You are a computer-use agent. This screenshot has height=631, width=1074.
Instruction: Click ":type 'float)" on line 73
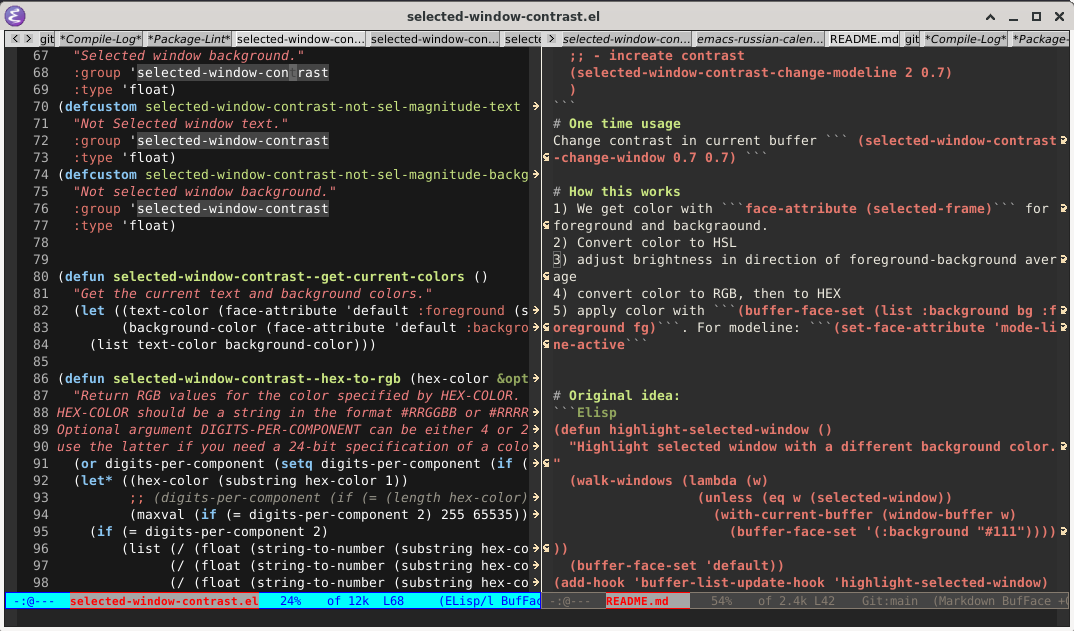pyautogui.click(x=125, y=158)
